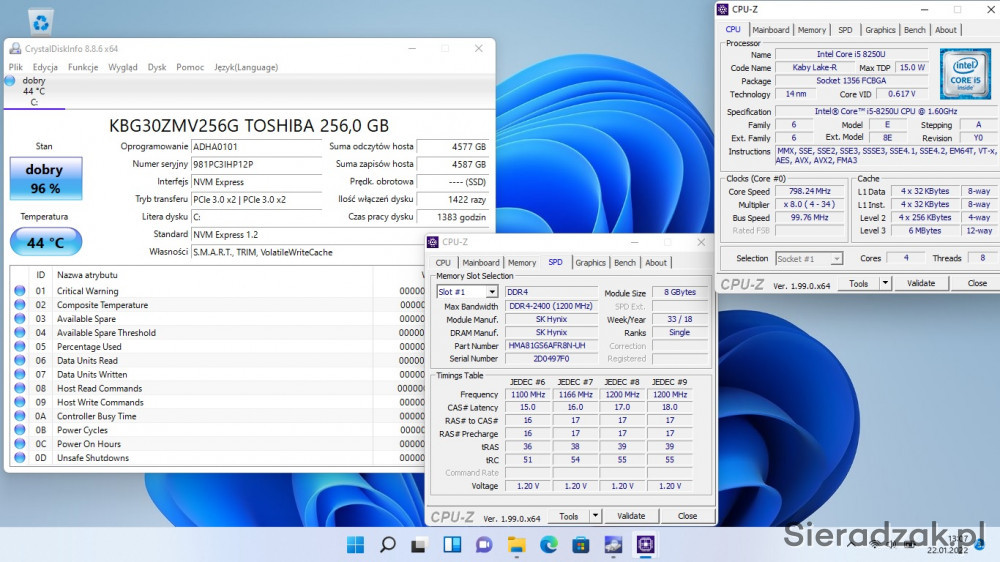Click the Windows Start button

coord(355,545)
